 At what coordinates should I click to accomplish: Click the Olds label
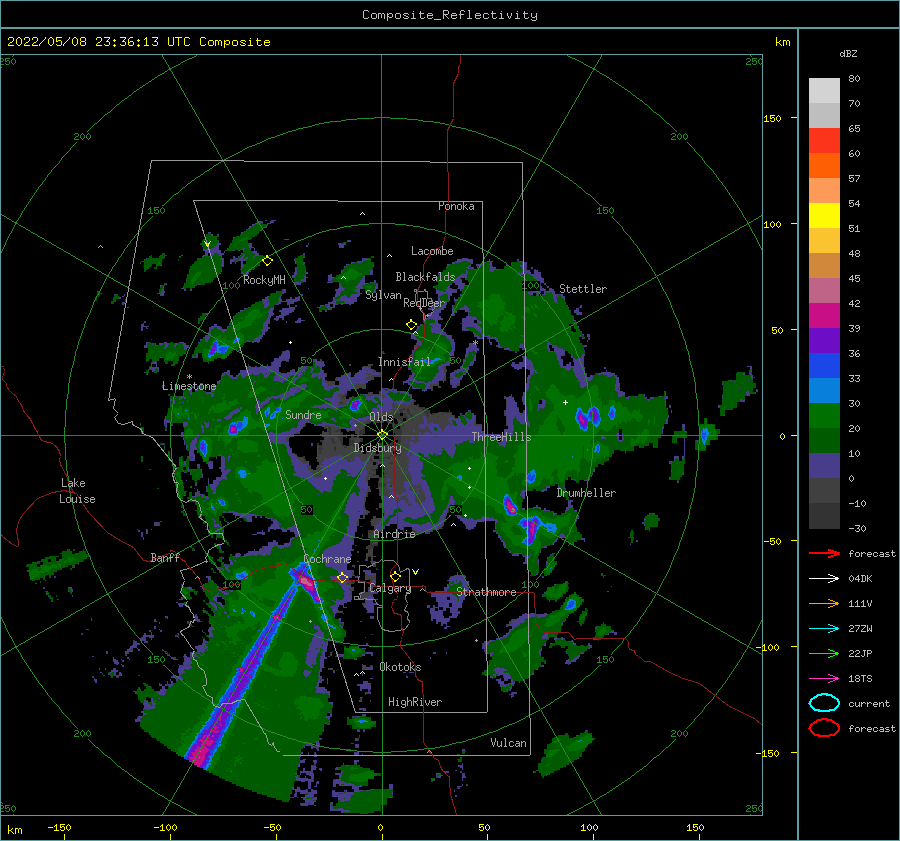pyautogui.click(x=381, y=417)
